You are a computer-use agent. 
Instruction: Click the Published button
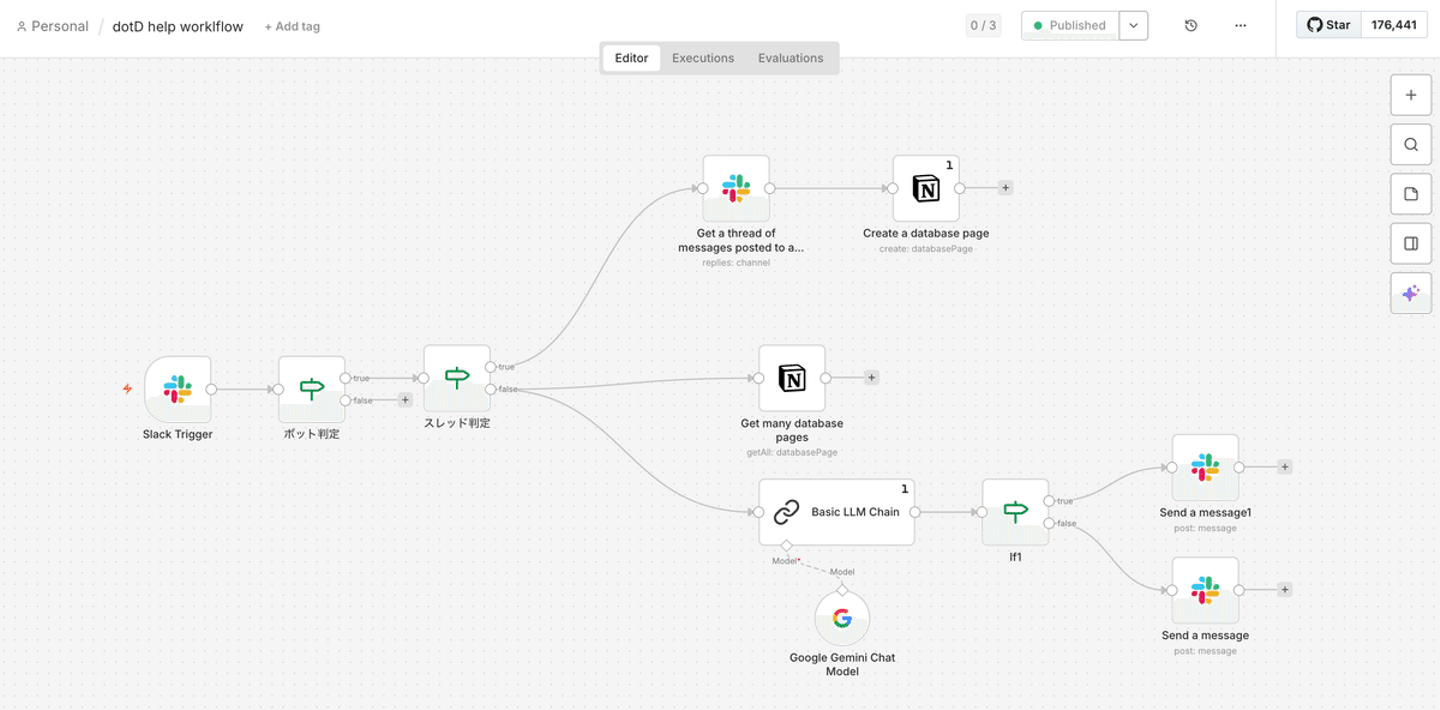coord(1070,26)
